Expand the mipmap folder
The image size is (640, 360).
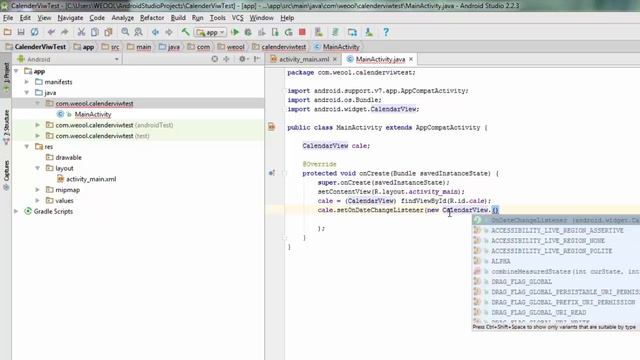(38, 190)
